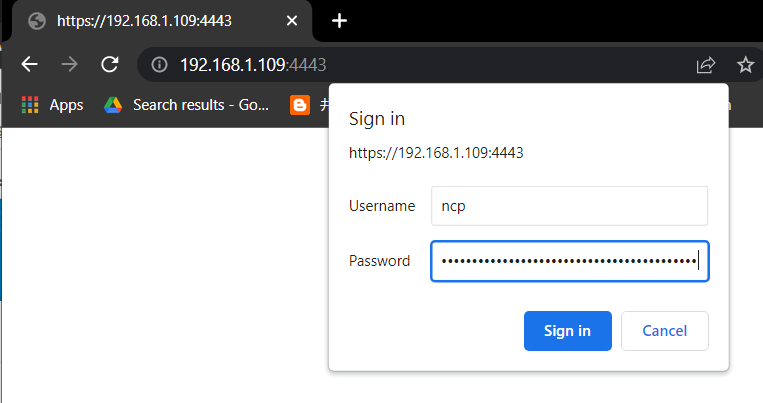The image size is (763, 403).
Task: Dismiss the dialog with Cancel
Action: click(x=665, y=331)
